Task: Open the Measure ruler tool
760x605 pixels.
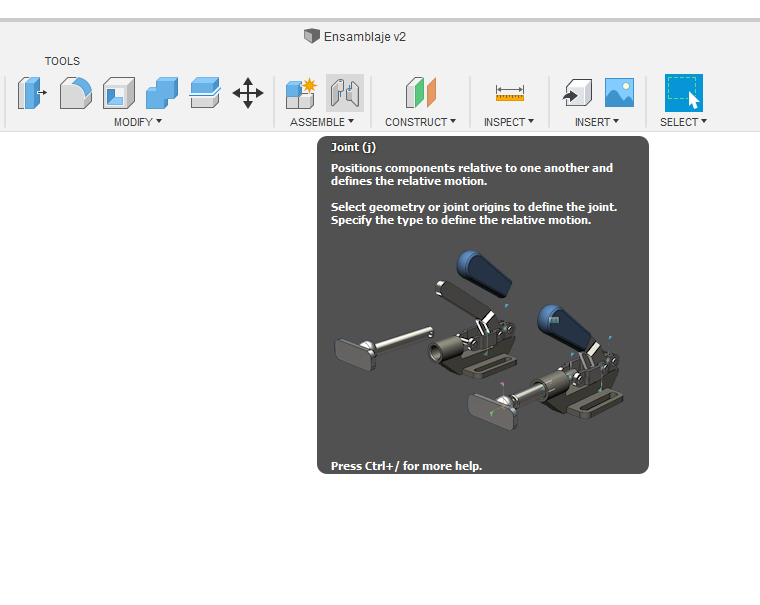Action: click(509, 93)
